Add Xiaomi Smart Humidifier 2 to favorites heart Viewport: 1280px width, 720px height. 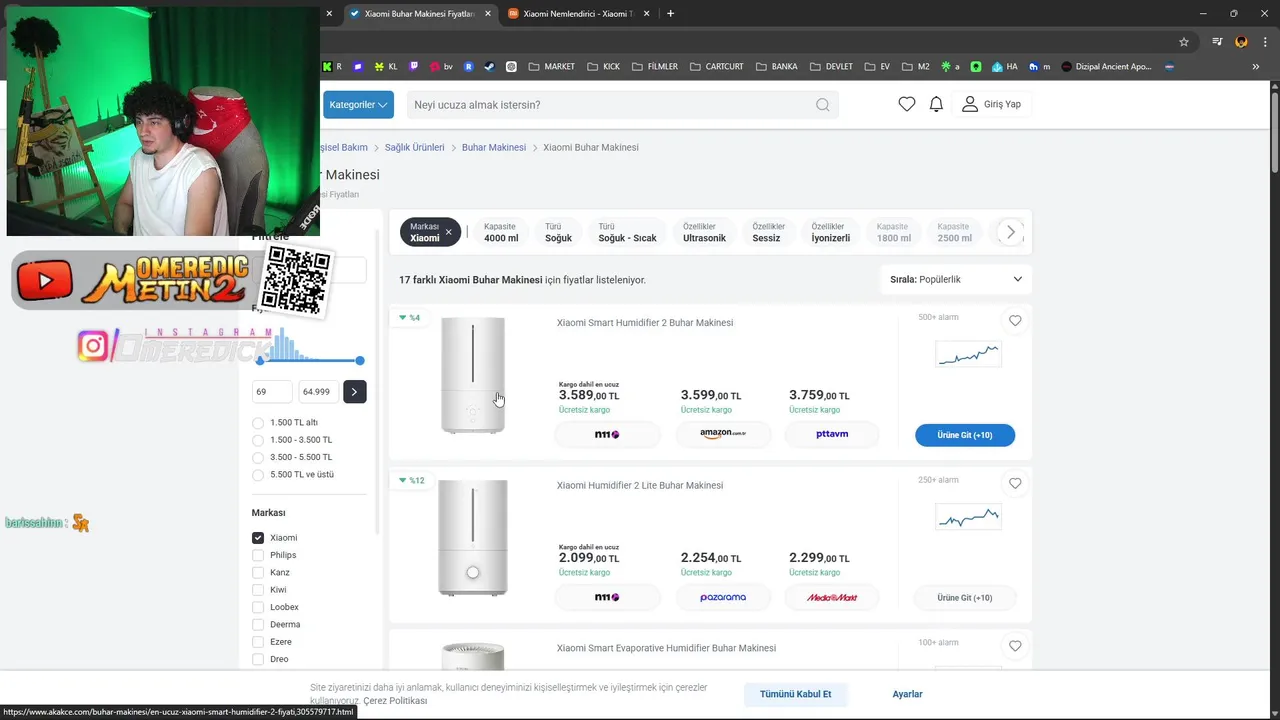pos(1015,321)
